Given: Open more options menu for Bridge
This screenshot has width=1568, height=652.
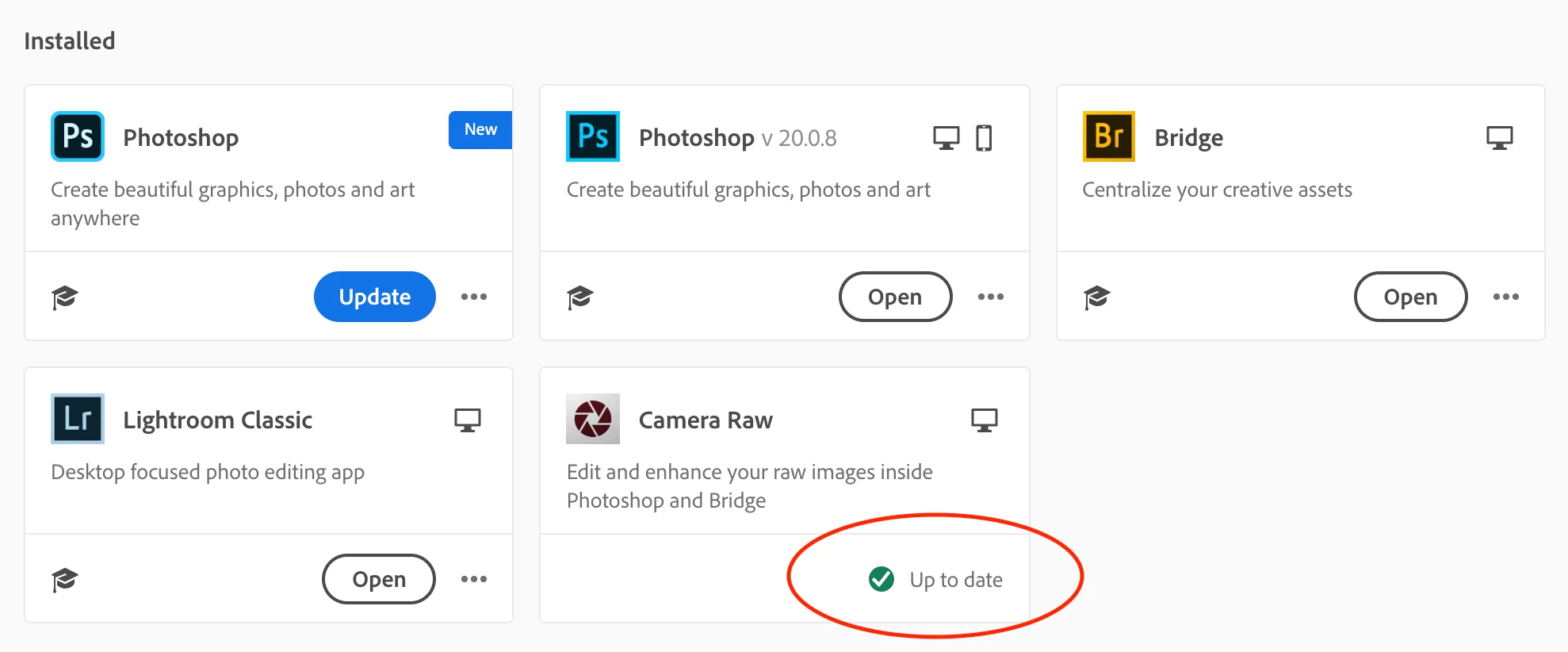Looking at the screenshot, I should pyautogui.click(x=1506, y=297).
